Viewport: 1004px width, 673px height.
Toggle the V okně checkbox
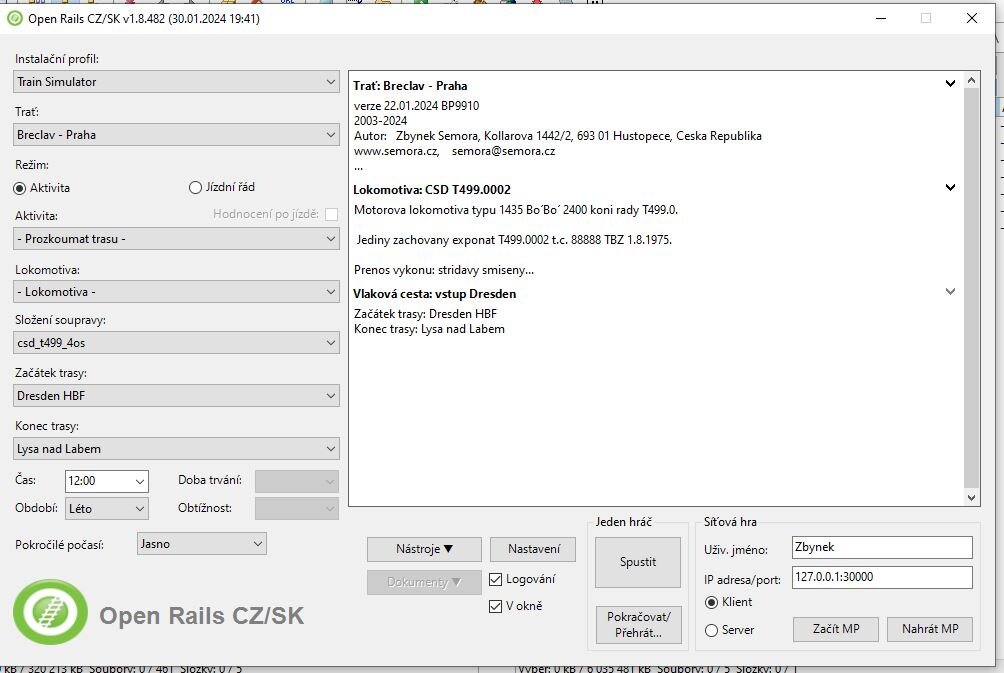[495, 606]
